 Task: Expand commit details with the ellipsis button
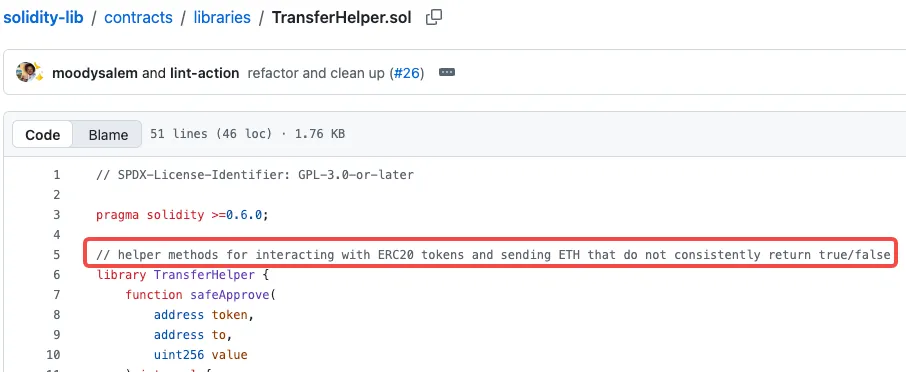pyautogui.click(x=447, y=73)
